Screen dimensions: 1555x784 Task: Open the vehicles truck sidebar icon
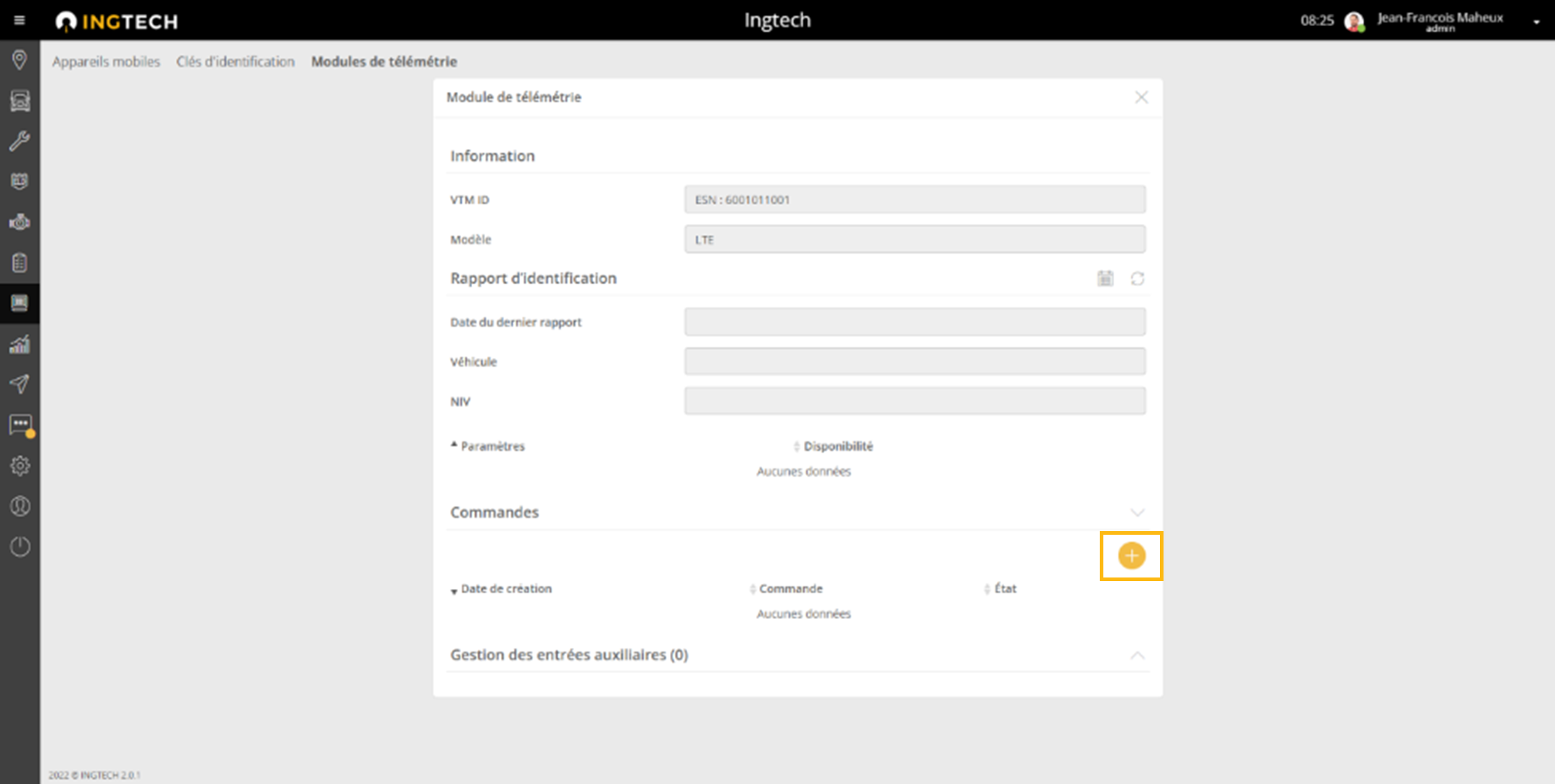click(20, 101)
